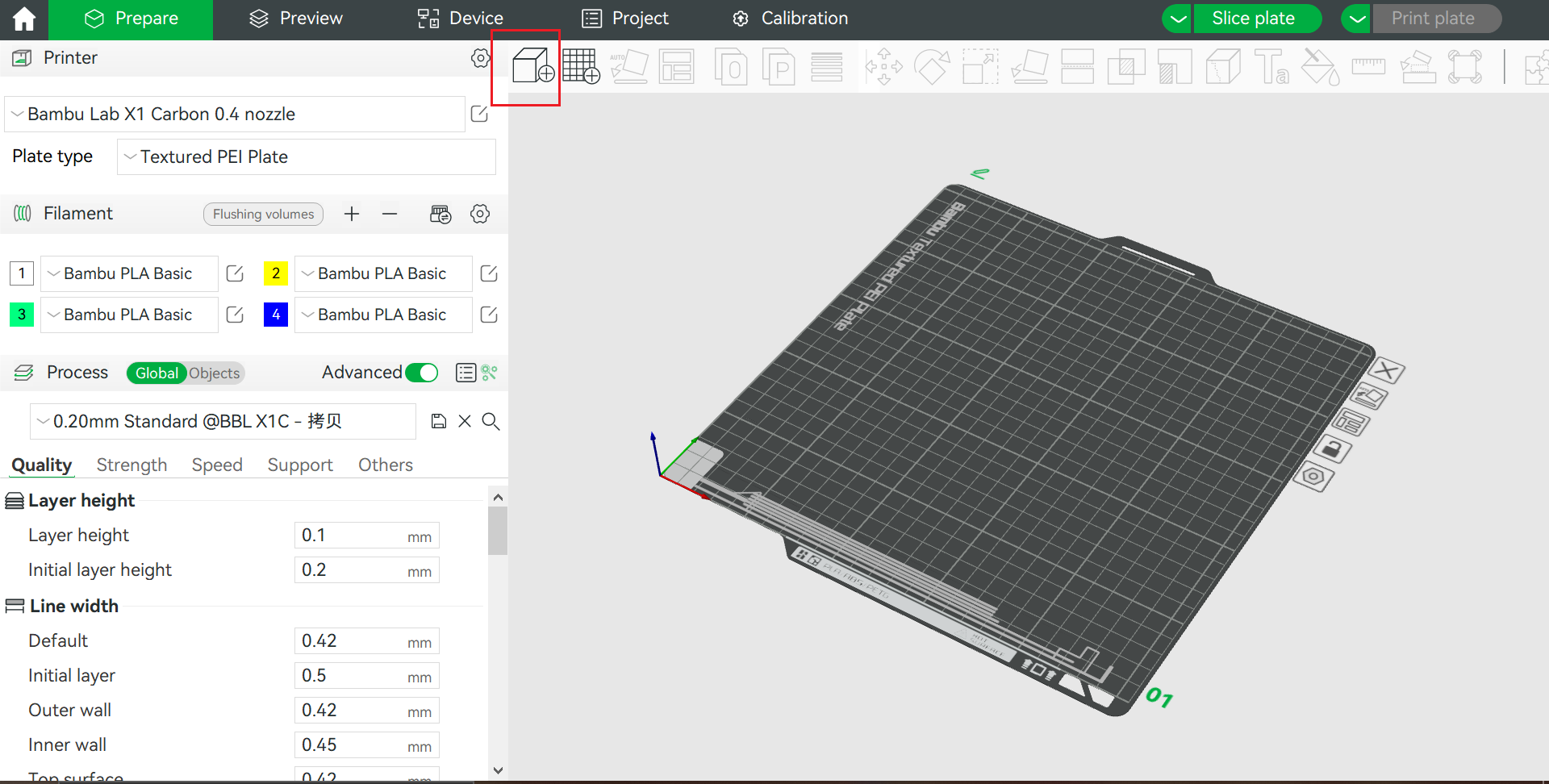Viewport: 1549px width, 784px height.
Task: Open filament 2 Bambu PLA Basic dropdown
Action: tap(383, 273)
